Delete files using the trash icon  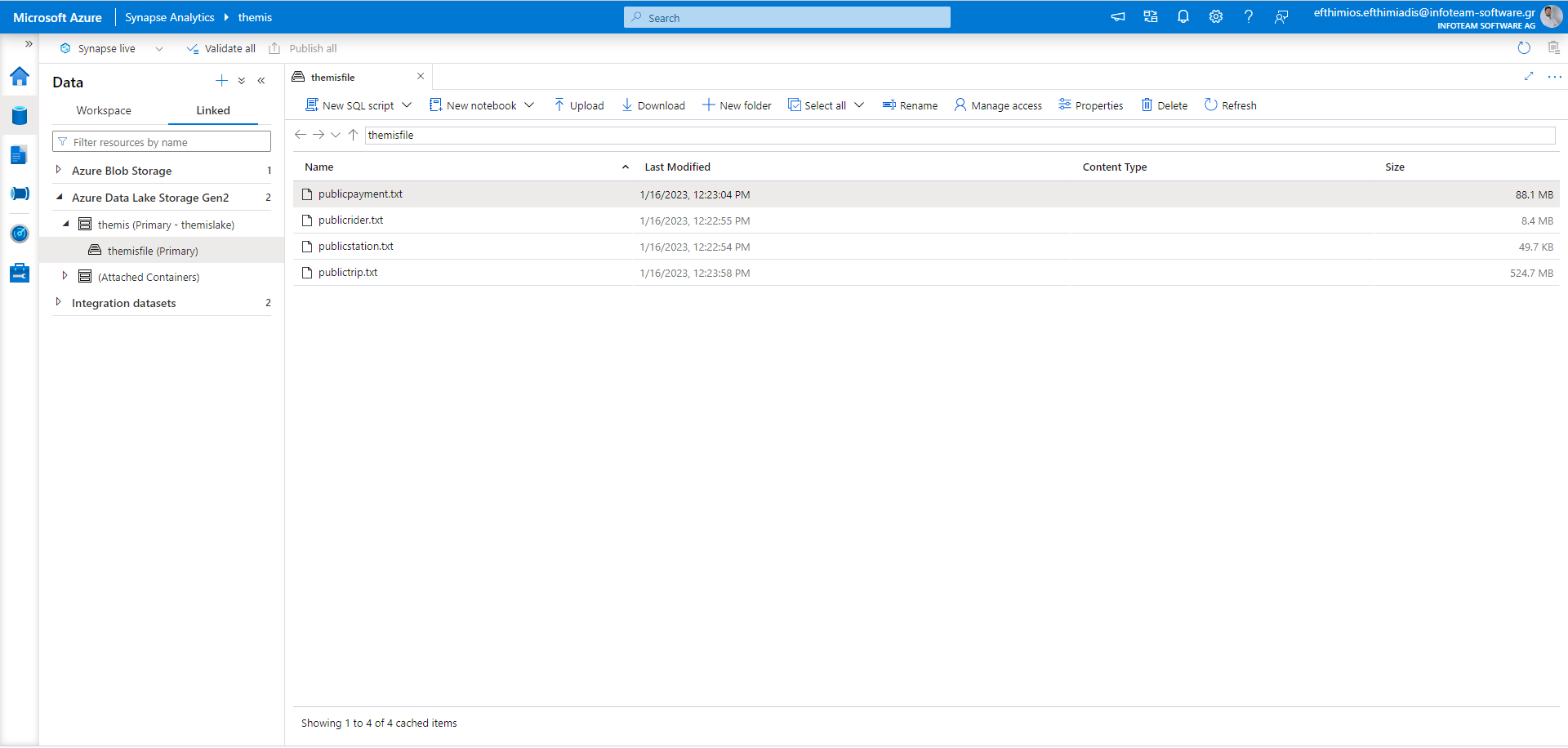coord(1164,105)
